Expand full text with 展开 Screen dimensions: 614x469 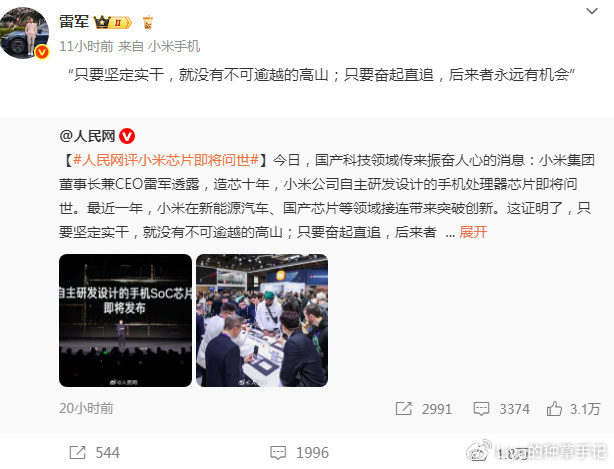tap(473, 232)
